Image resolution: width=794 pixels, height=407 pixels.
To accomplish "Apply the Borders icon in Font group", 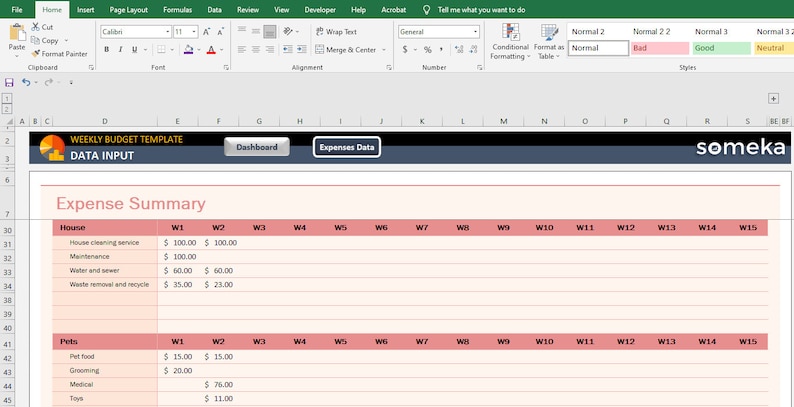I will click(161, 50).
